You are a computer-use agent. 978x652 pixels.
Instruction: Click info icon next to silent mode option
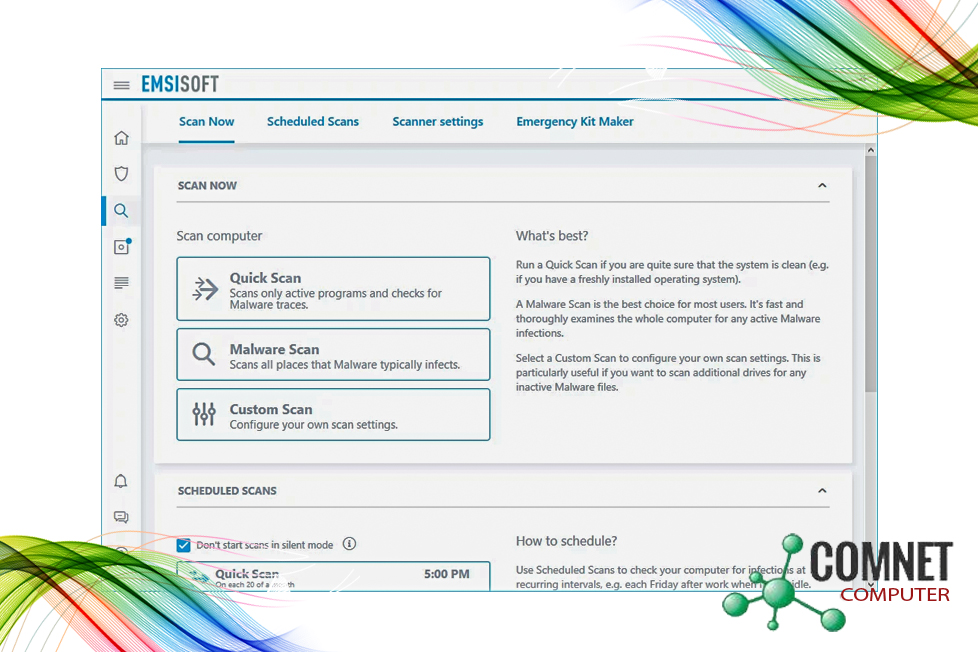click(x=349, y=544)
